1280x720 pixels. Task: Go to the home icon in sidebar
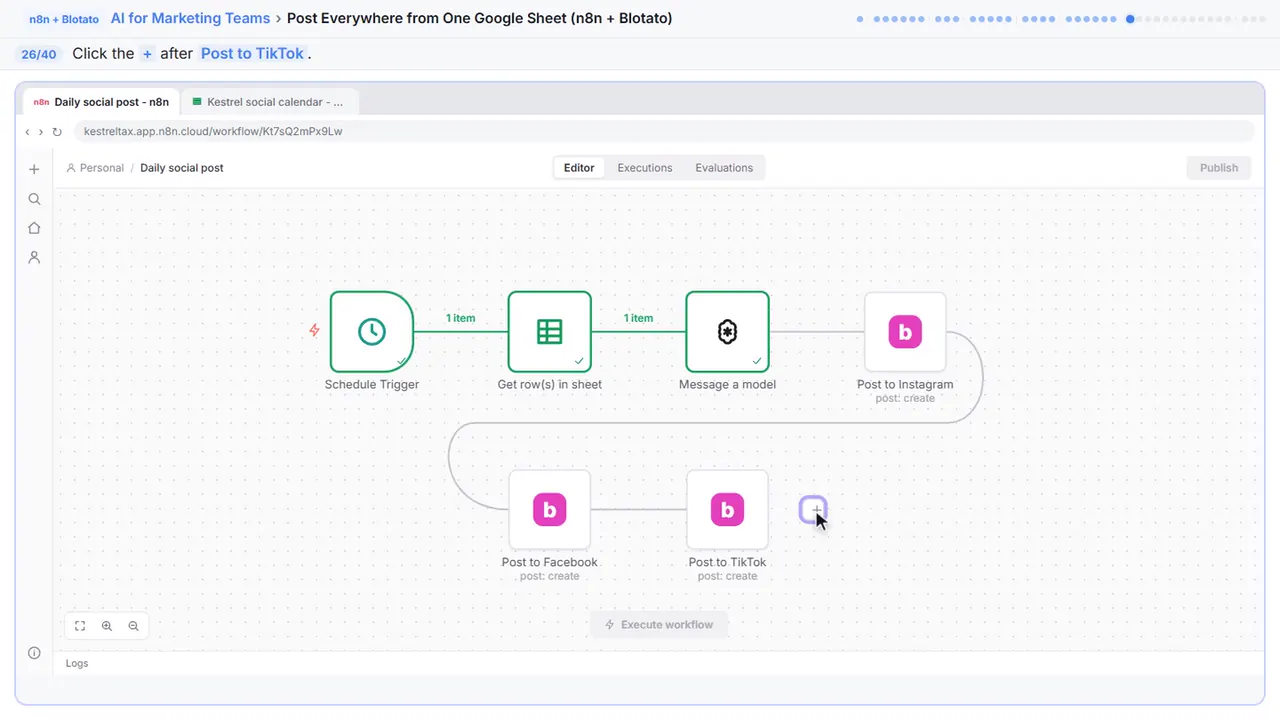(x=34, y=228)
